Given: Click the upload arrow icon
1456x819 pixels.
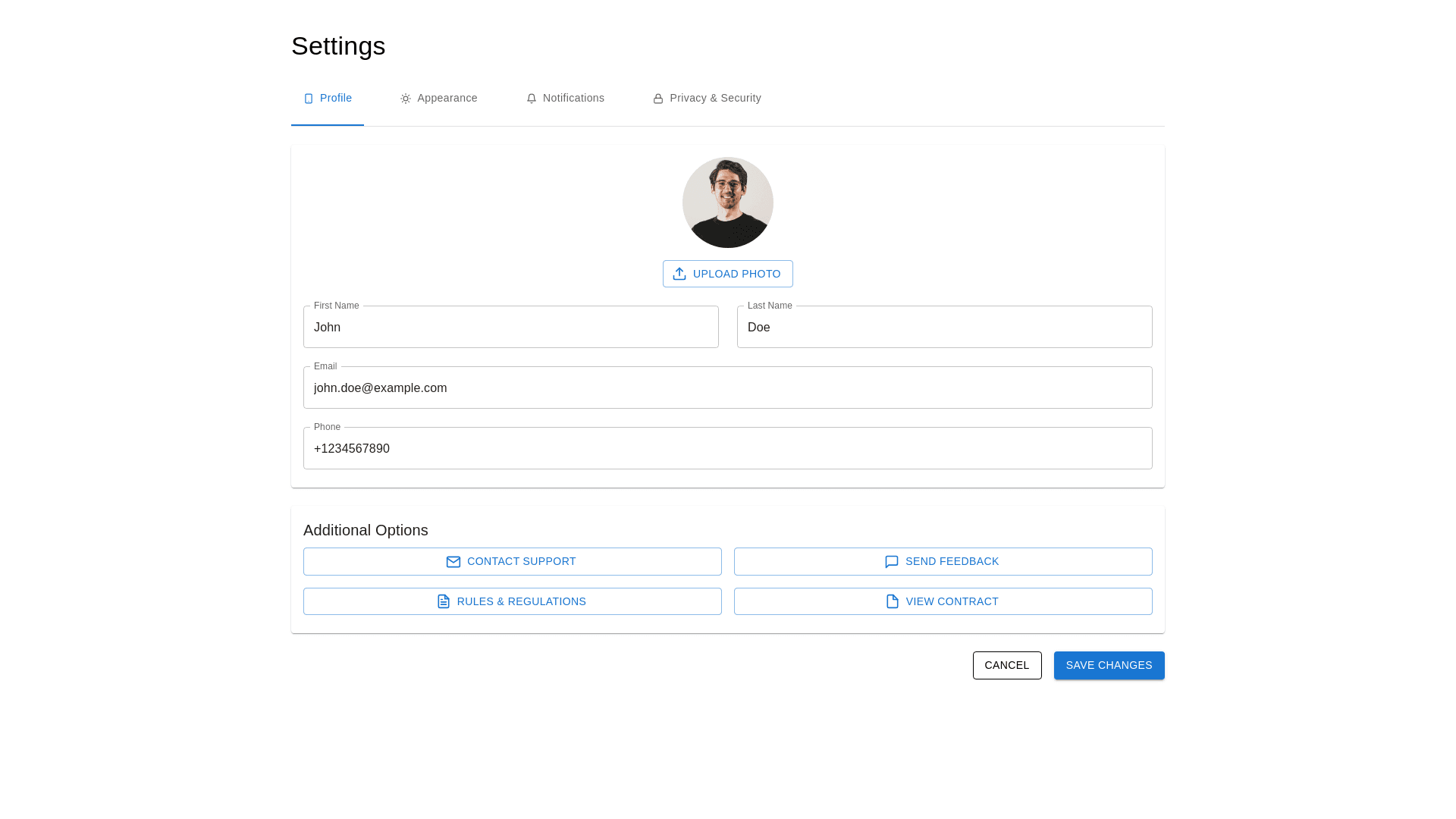Looking at the screenshot, I should 679,274.
